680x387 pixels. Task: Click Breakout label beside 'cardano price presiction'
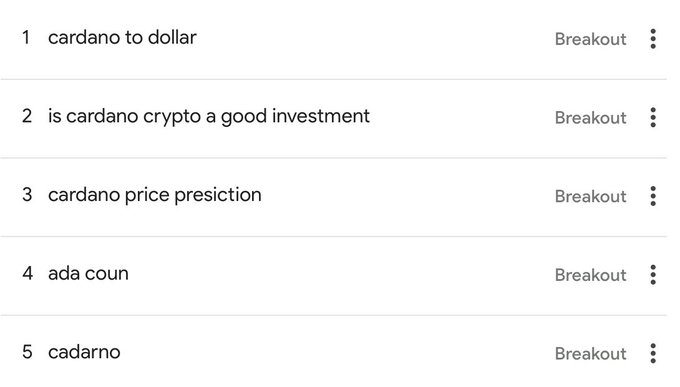click(590, 196)
